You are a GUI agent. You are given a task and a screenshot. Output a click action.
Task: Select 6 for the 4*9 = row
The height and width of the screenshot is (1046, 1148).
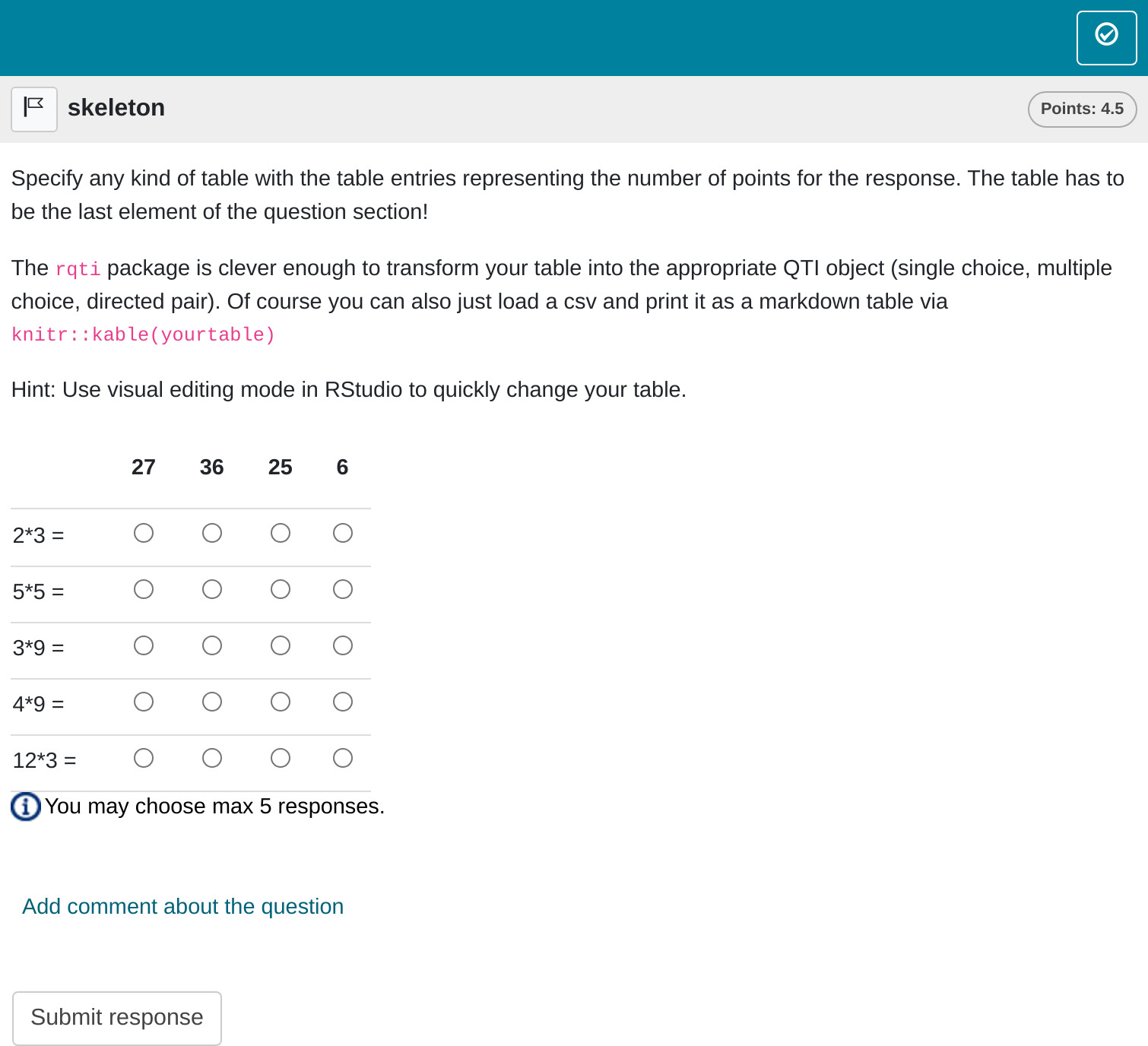[x=343, y=702]
